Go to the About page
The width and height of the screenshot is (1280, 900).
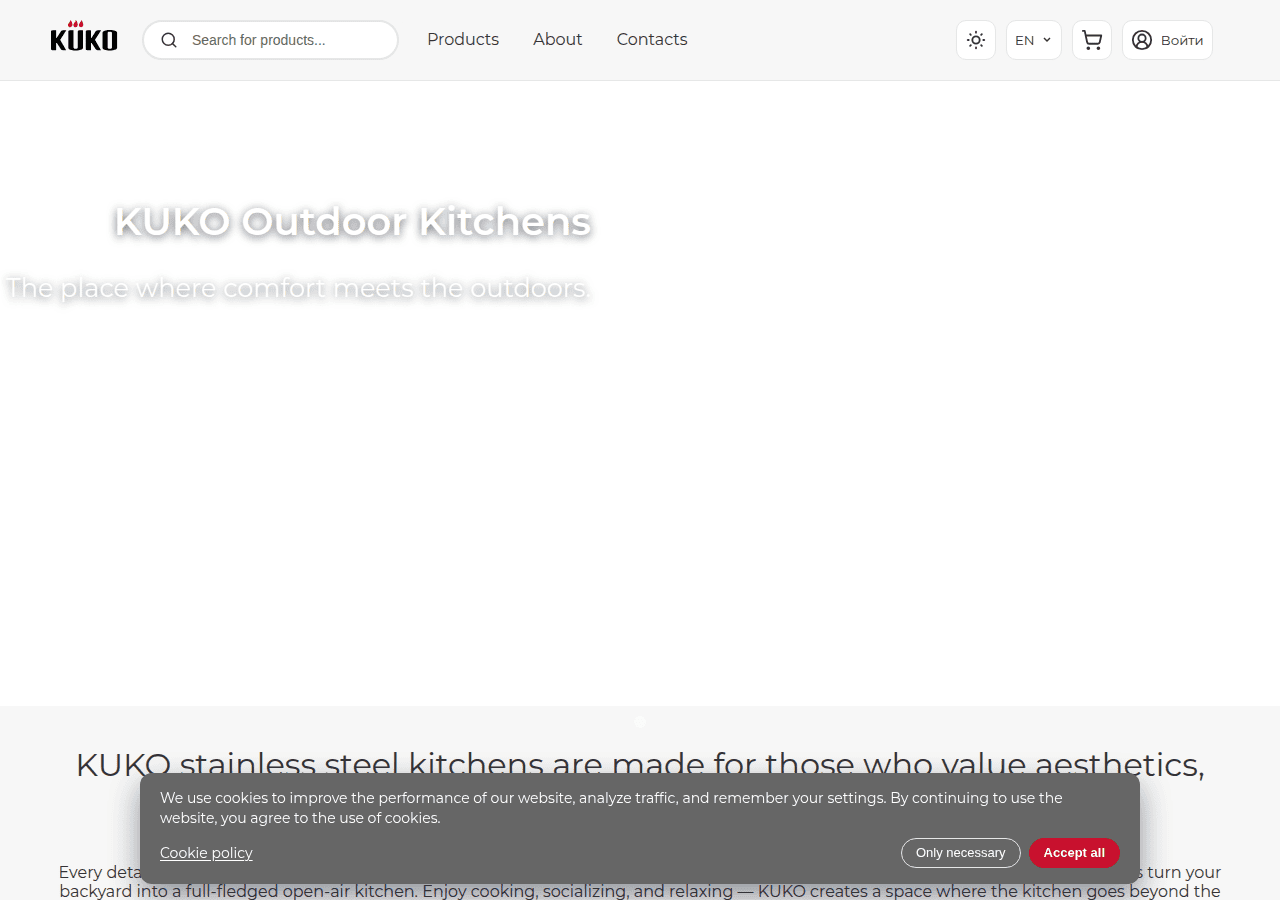(557, 40)
